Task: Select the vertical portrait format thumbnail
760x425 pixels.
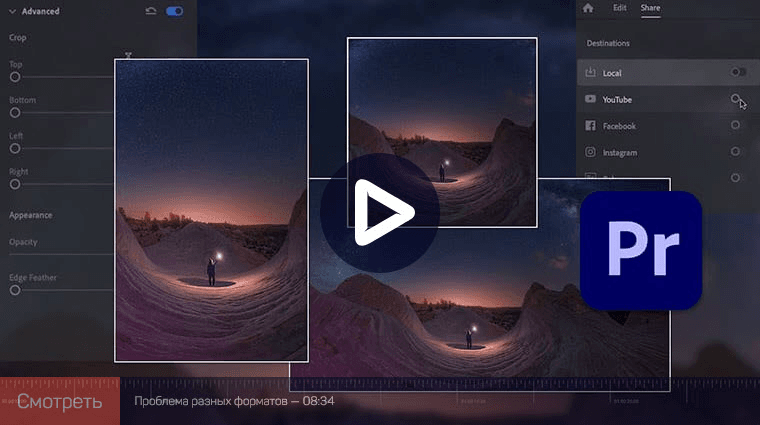Action: point(211,210)
